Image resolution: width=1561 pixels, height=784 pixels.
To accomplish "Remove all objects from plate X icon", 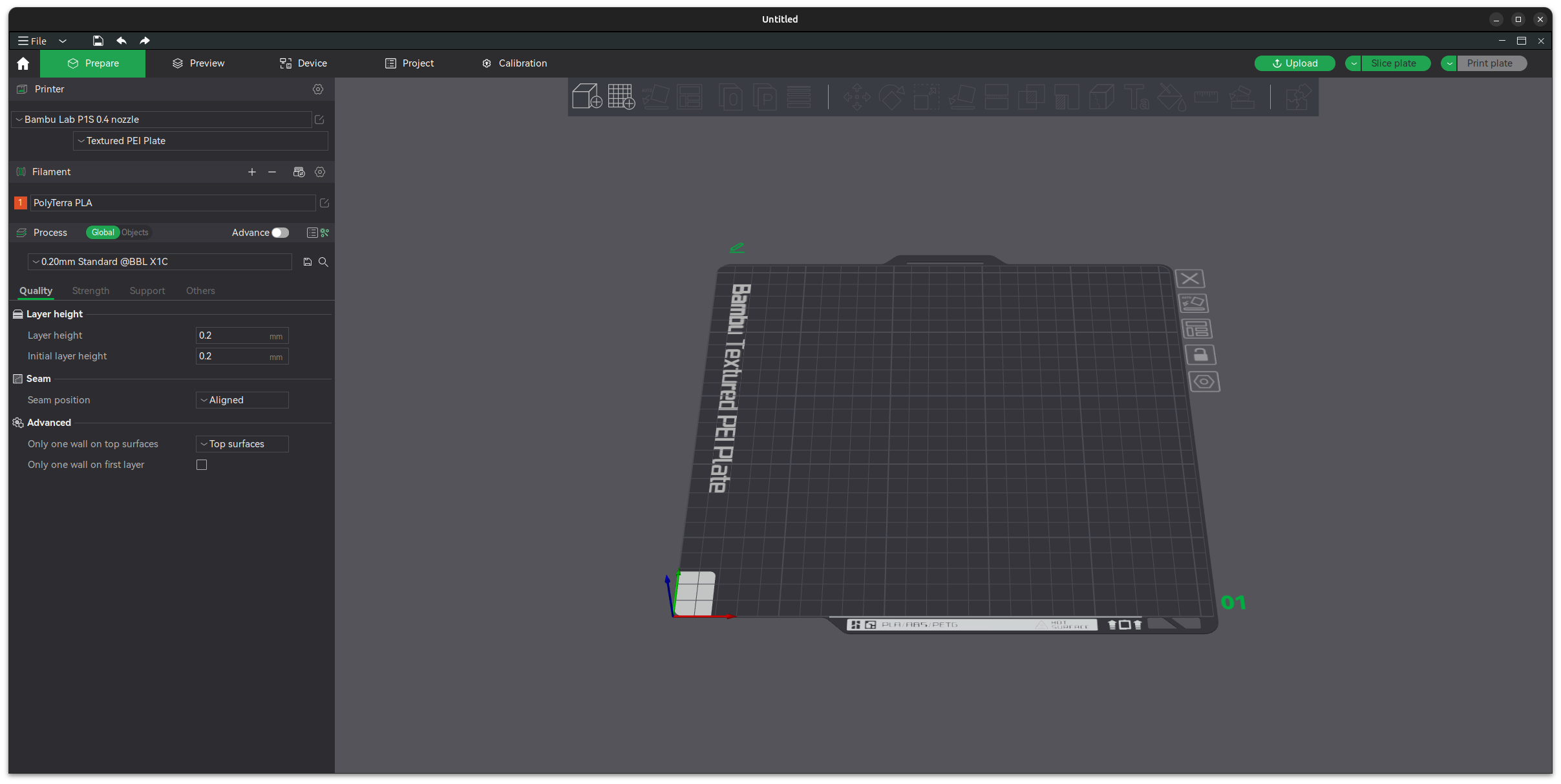I will 1189,279.
